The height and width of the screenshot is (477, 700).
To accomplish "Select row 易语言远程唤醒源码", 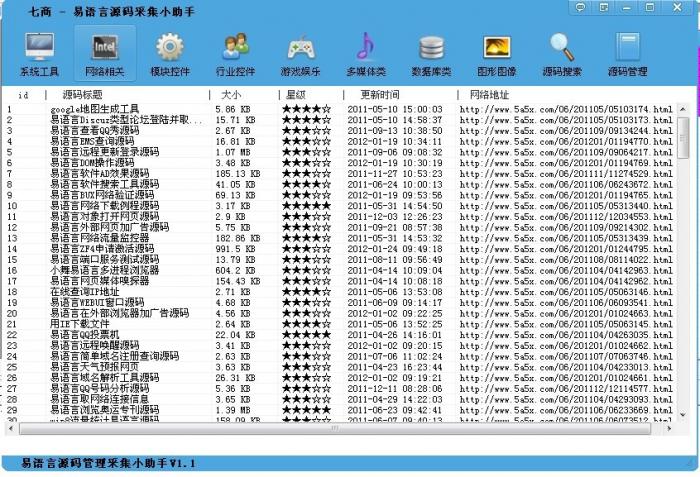I will pos(339,345).
